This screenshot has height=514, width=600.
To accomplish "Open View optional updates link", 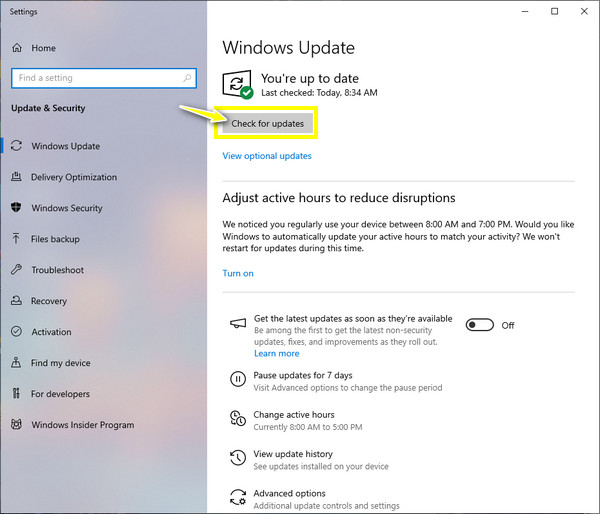I will click(267, 156).
